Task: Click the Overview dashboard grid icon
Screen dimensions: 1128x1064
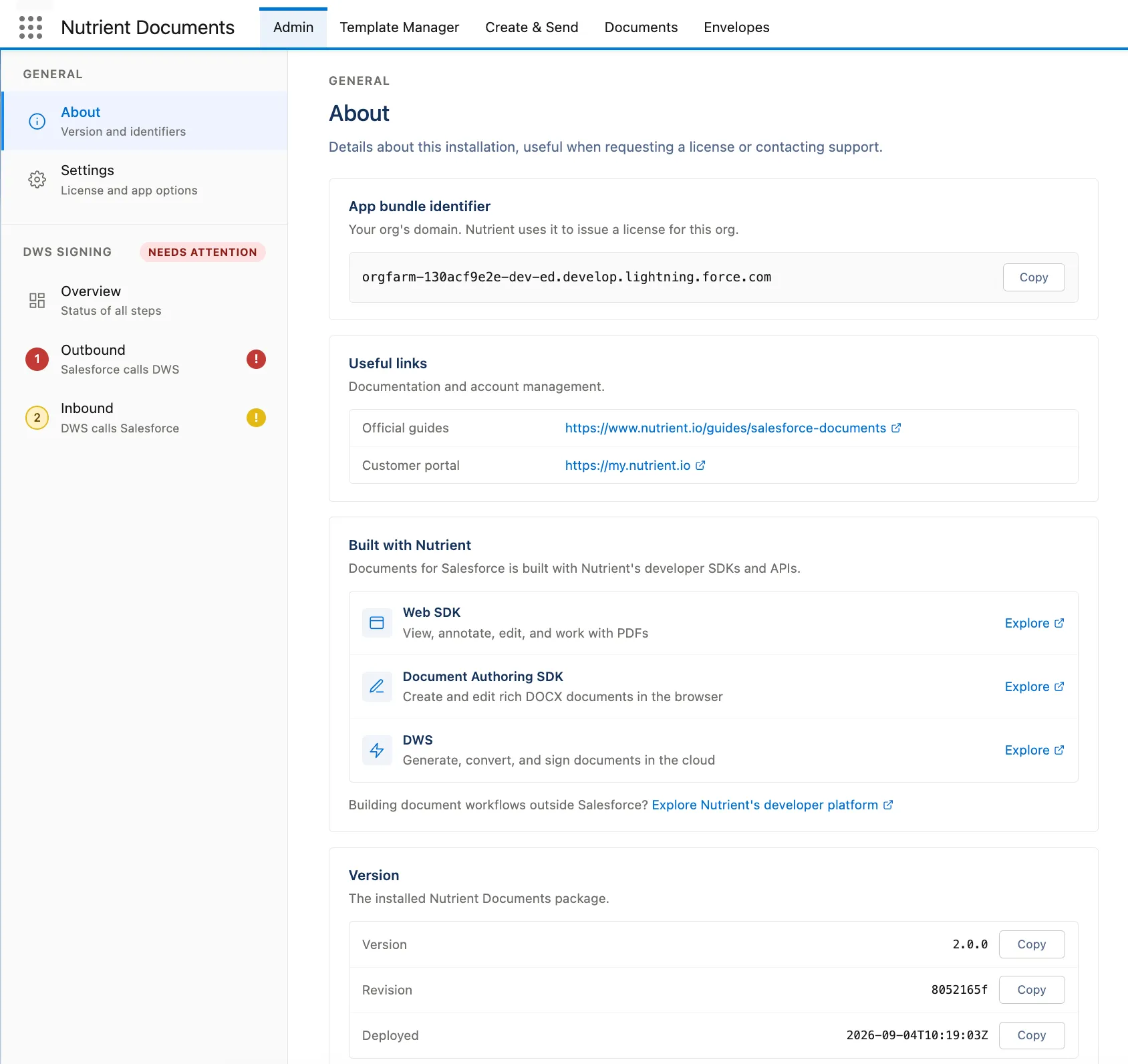Action: (x=37, y=300)
